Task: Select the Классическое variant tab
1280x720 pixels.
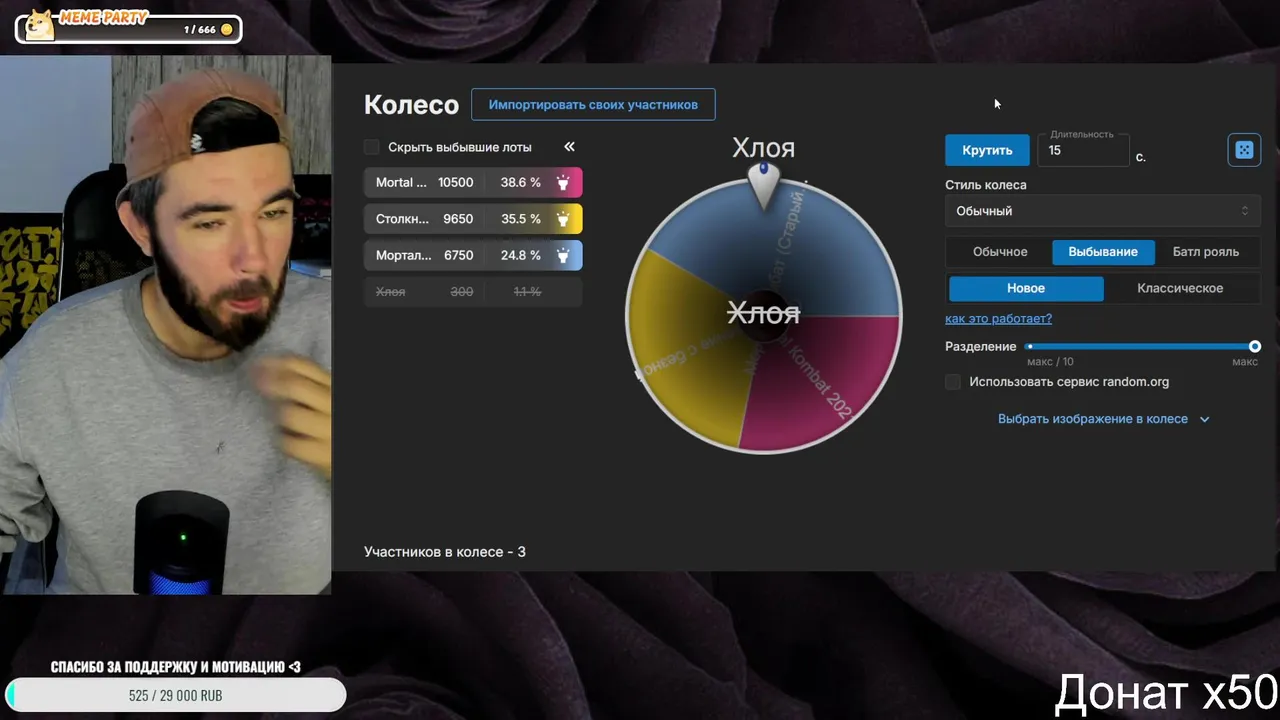Action: 1180,288
